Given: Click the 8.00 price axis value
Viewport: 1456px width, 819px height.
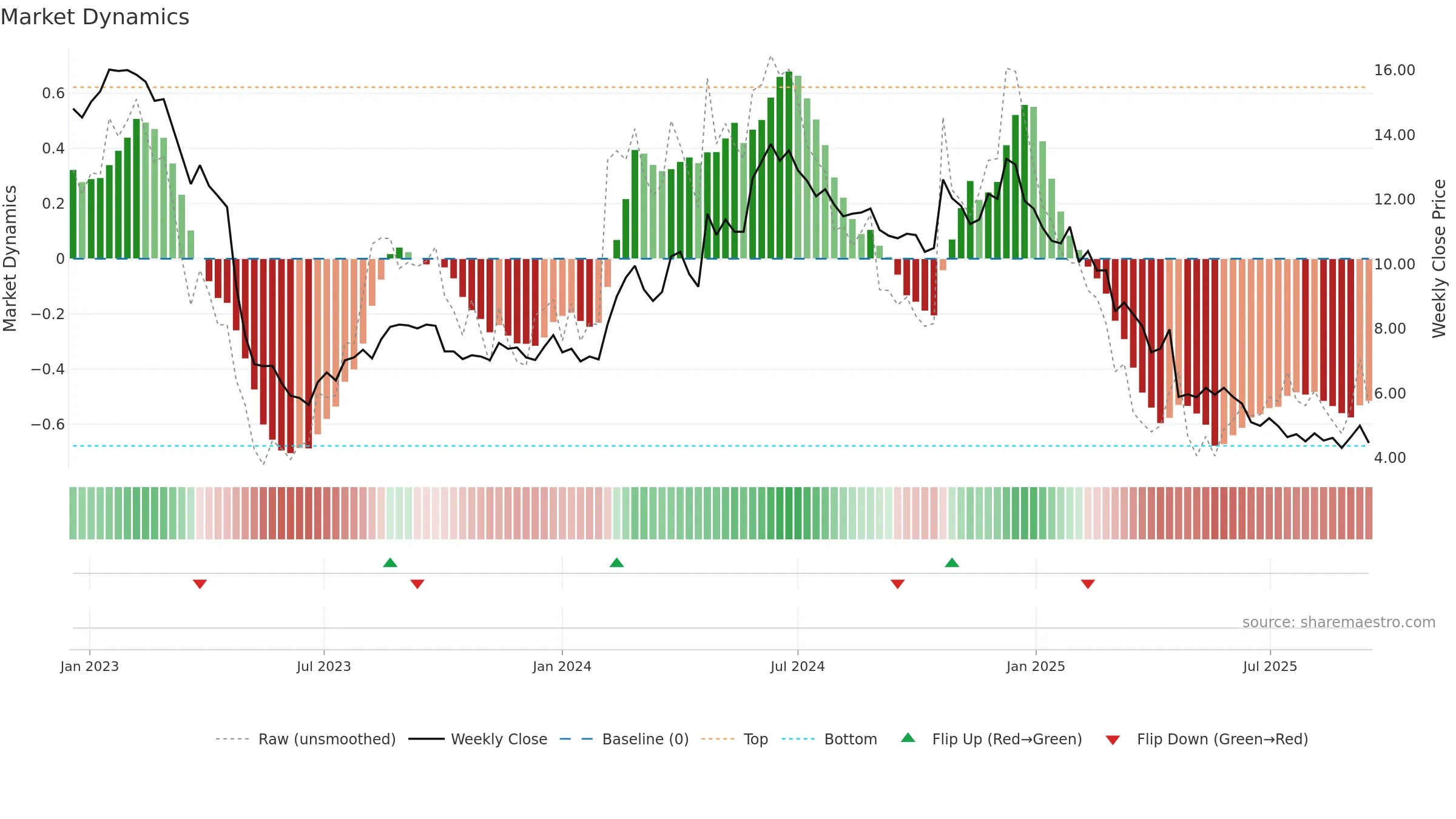Looking at the screenshot, I should pos(1390,328).
